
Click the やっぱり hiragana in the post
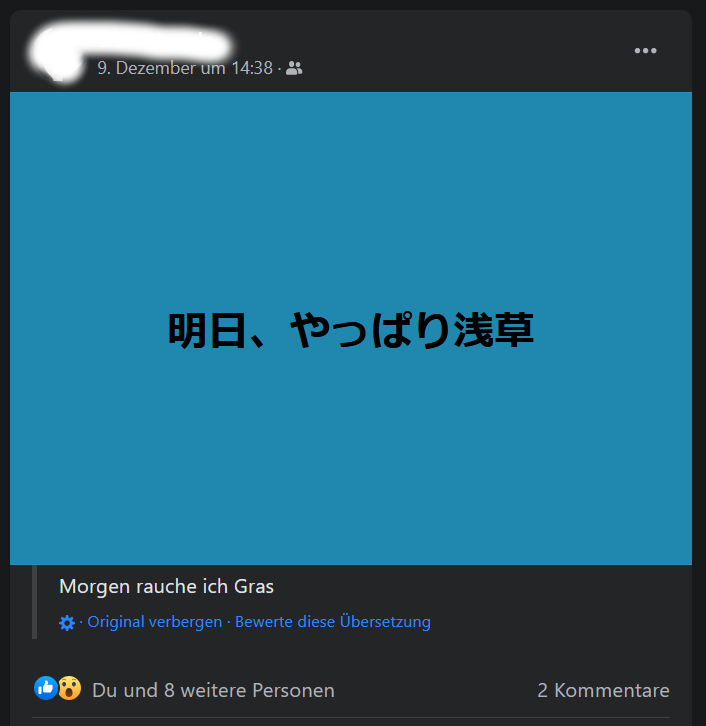370,330
